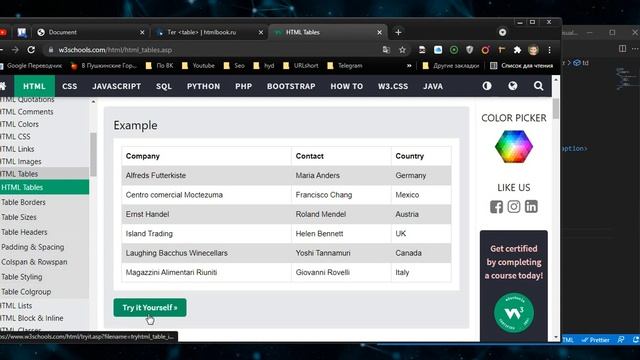Viewport: 640px width, 360px height.
Task: Click the green circle extension icon
Action: [x=453, y=50]
